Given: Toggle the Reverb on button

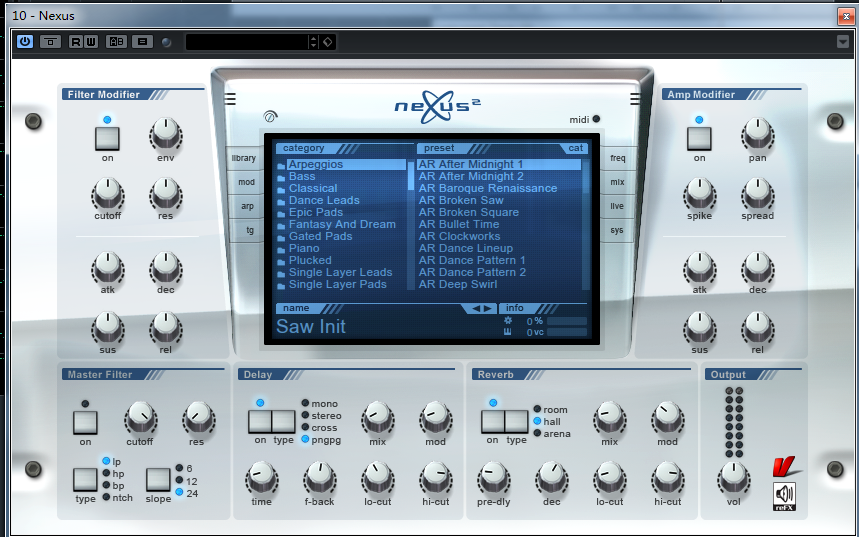Looking at the screenshot, I should point(493,421).
